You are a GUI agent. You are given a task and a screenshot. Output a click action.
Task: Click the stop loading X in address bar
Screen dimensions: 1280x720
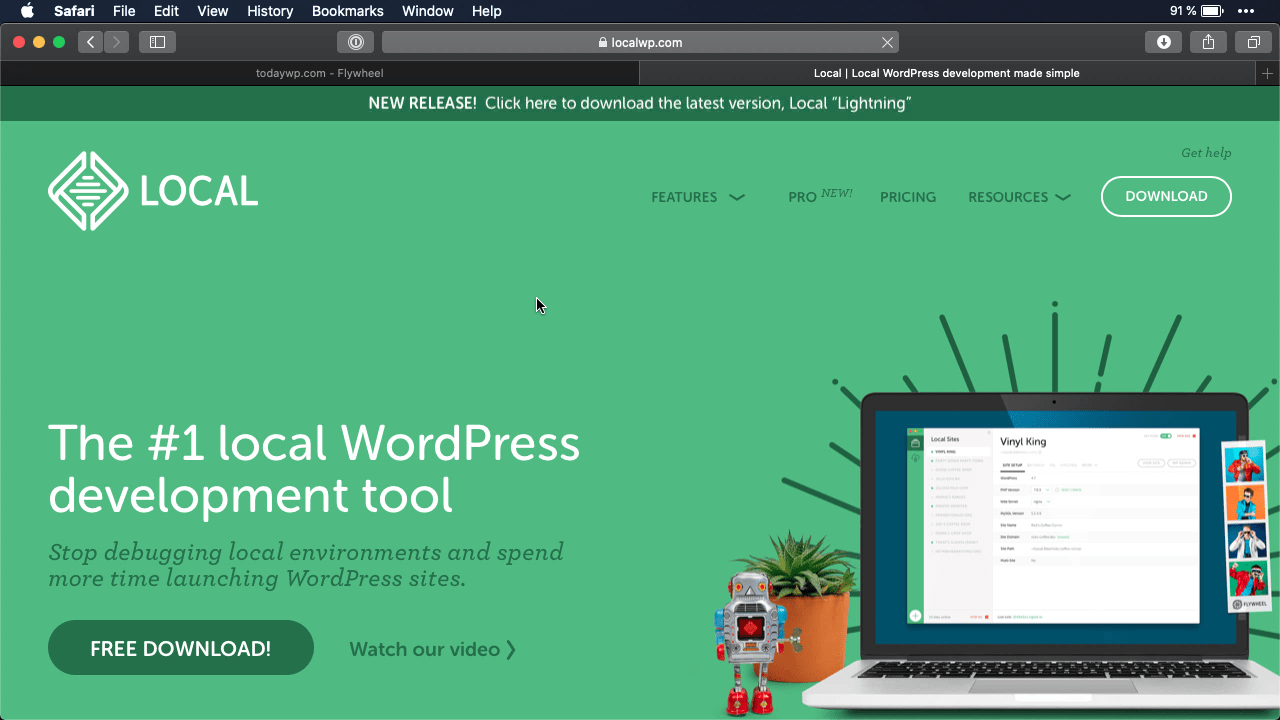tap(887, 42)
